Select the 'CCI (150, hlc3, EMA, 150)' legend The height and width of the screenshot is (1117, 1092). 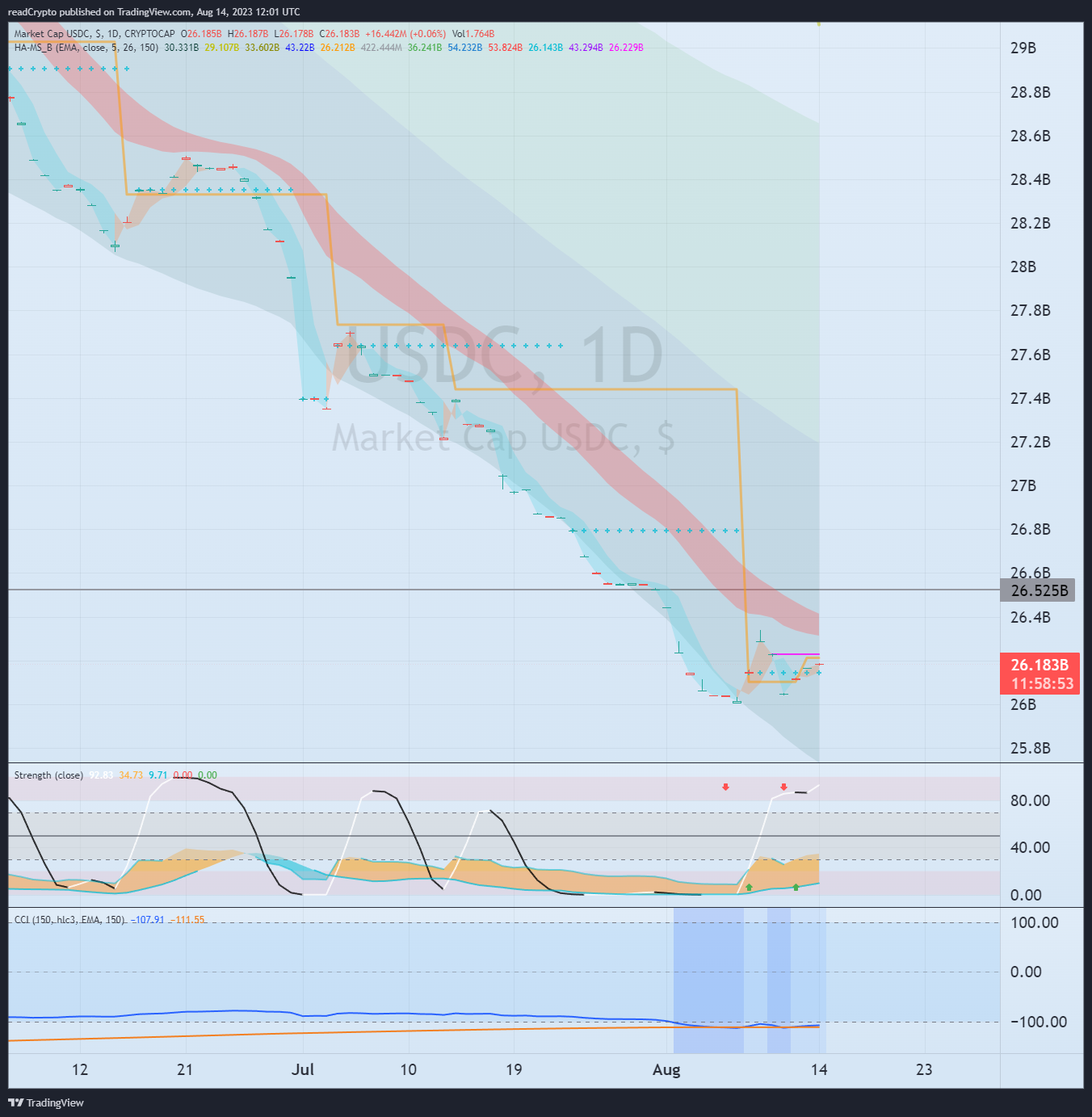[x=69, y=920]
